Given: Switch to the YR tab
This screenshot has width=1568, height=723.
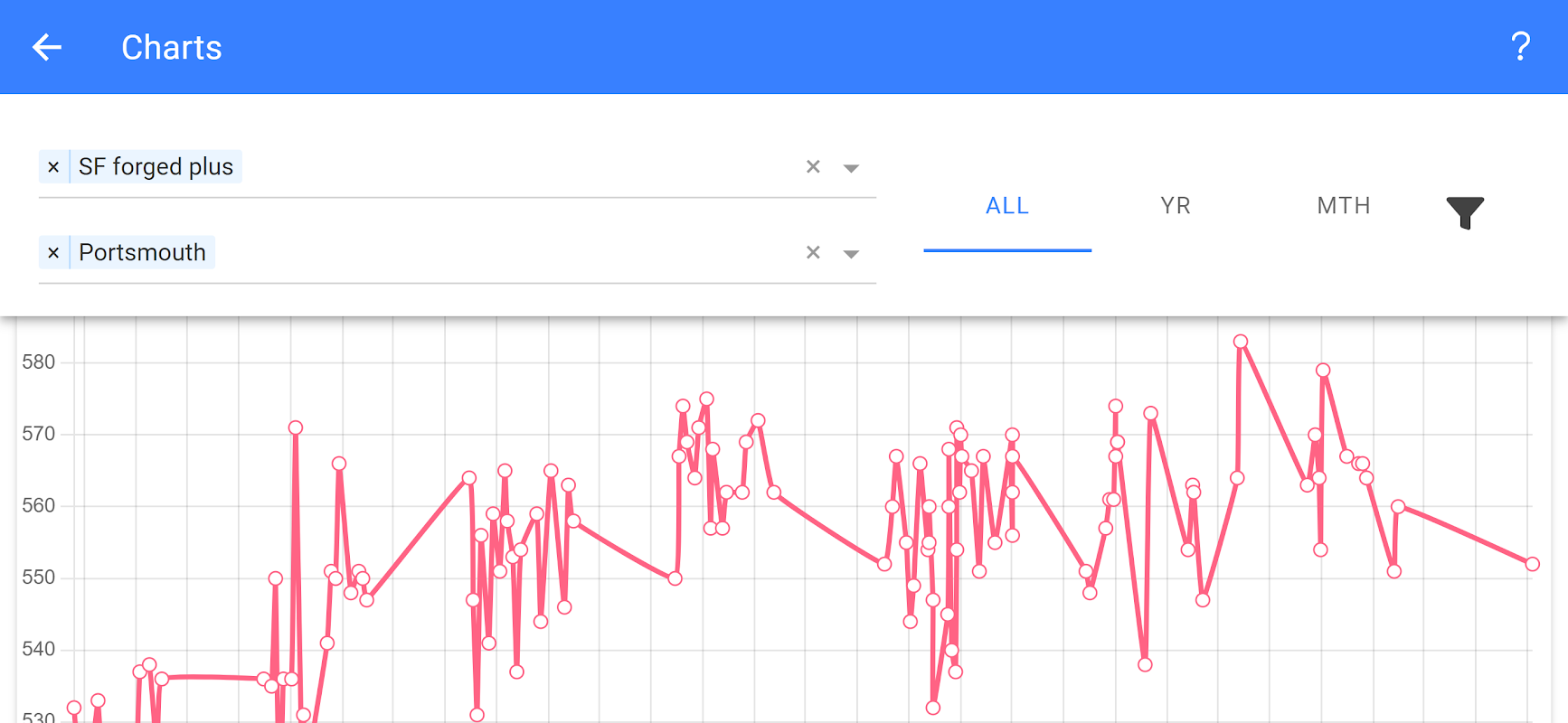Looking at the screenshot, I should 1176,206.
